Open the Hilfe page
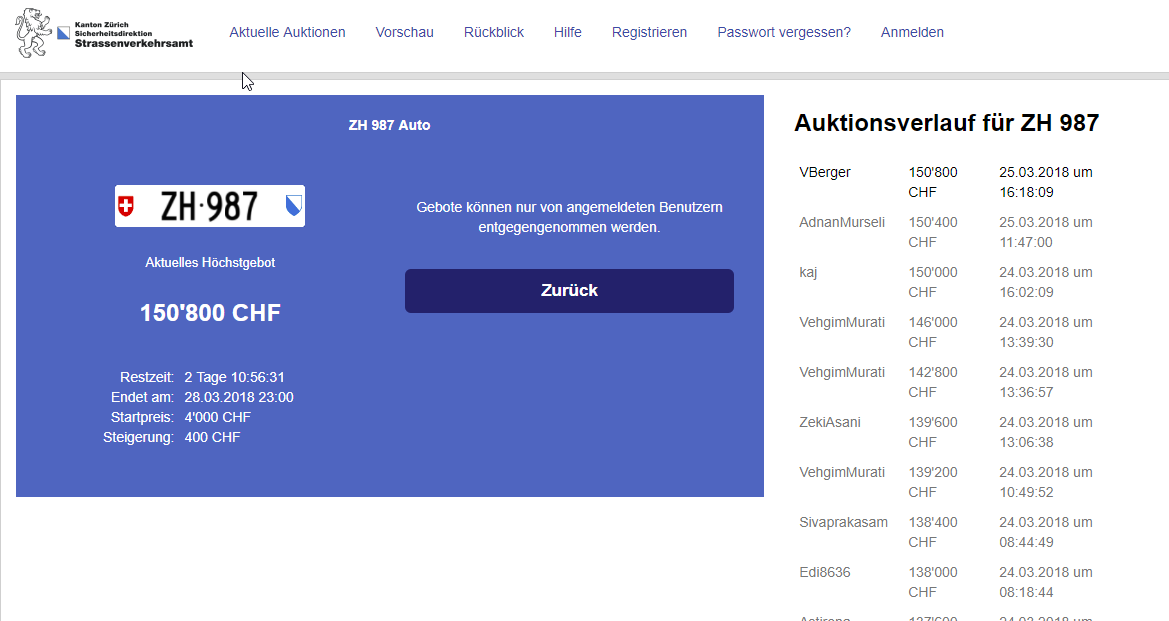The image size is (1169, 621). point(567,32)
